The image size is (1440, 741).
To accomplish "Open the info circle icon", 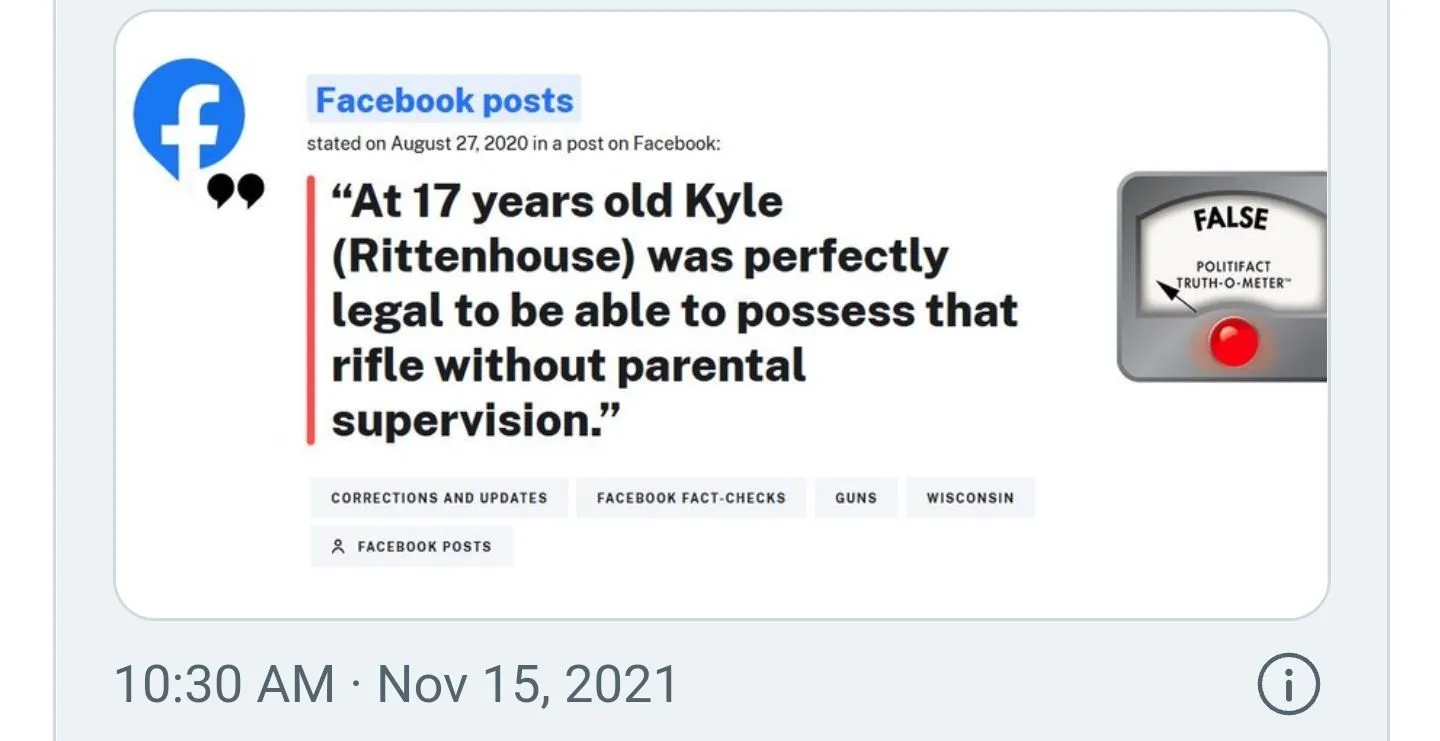I will pyautogui.click(x=1288, y=685).
